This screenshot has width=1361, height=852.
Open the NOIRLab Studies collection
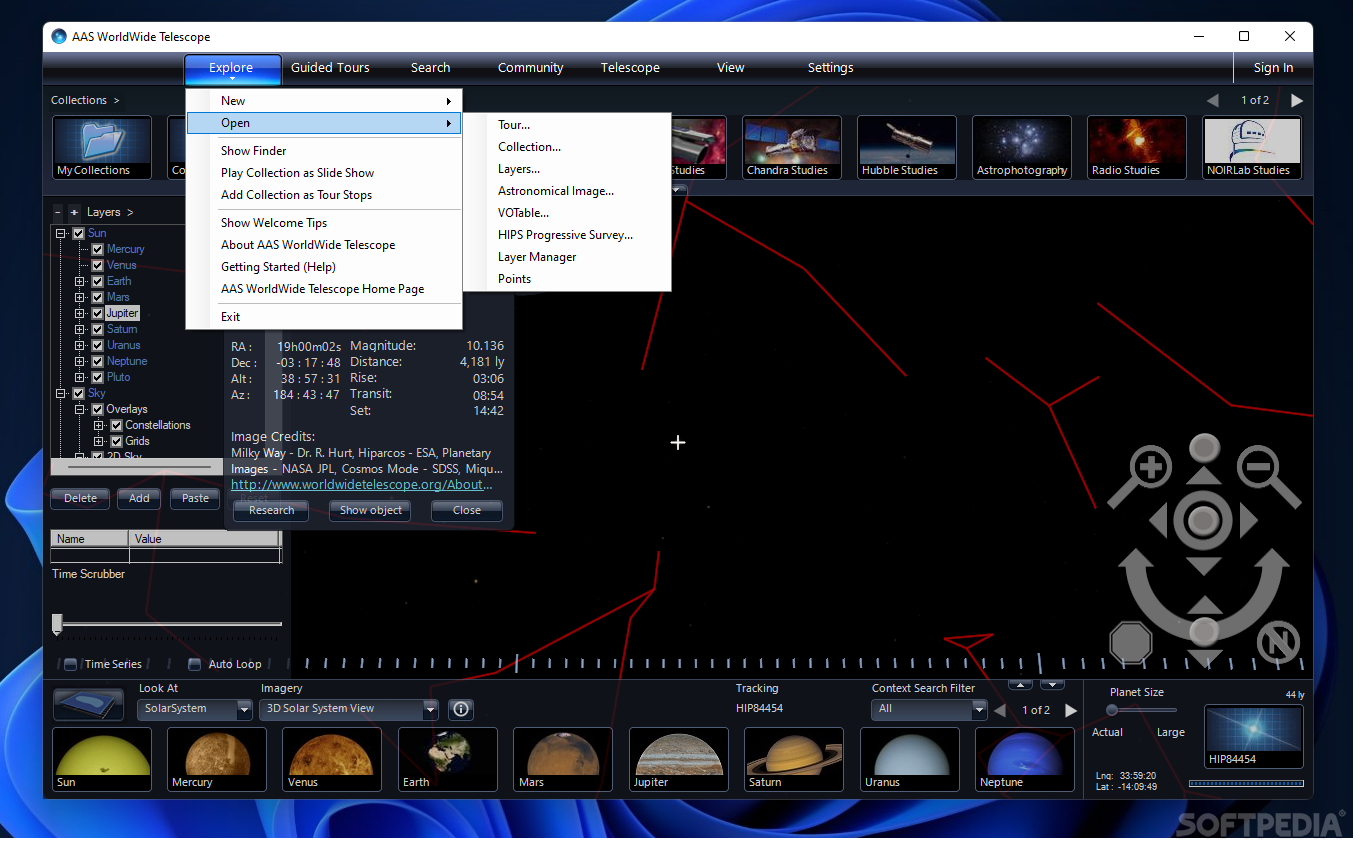pos(1252,148)
